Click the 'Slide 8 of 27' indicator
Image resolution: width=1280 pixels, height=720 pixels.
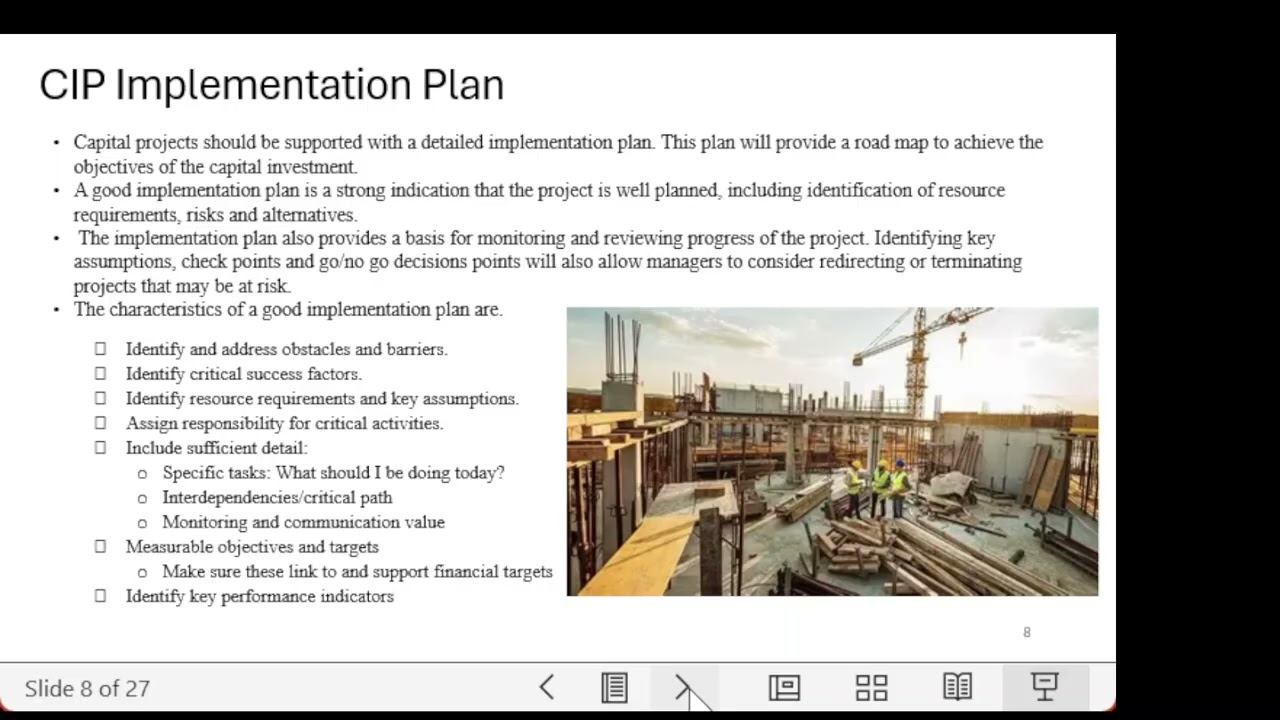[87, 689]
